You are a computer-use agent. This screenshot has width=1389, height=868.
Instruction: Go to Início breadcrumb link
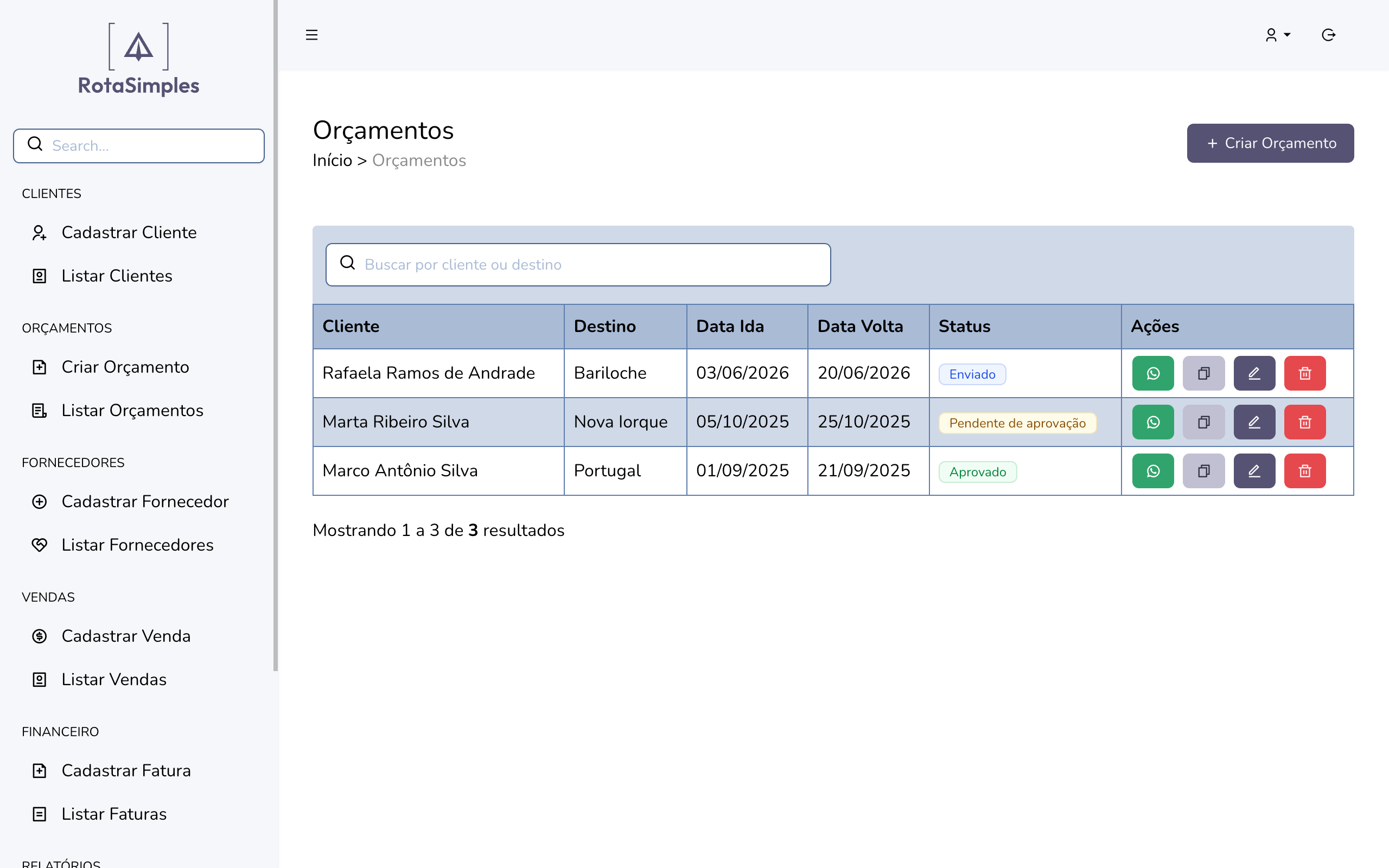click(x=332, y=160)
